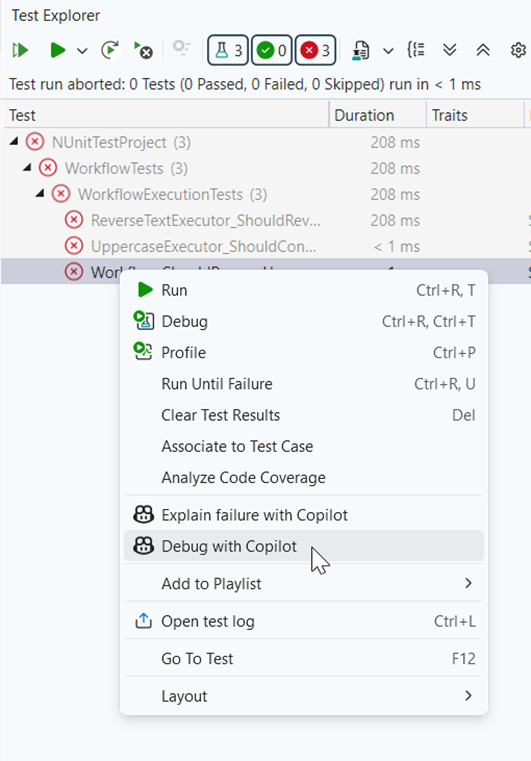Click the Test column header
Image resolution: width=531 pixels, height=761 pixels.
[x=166, y=115]
